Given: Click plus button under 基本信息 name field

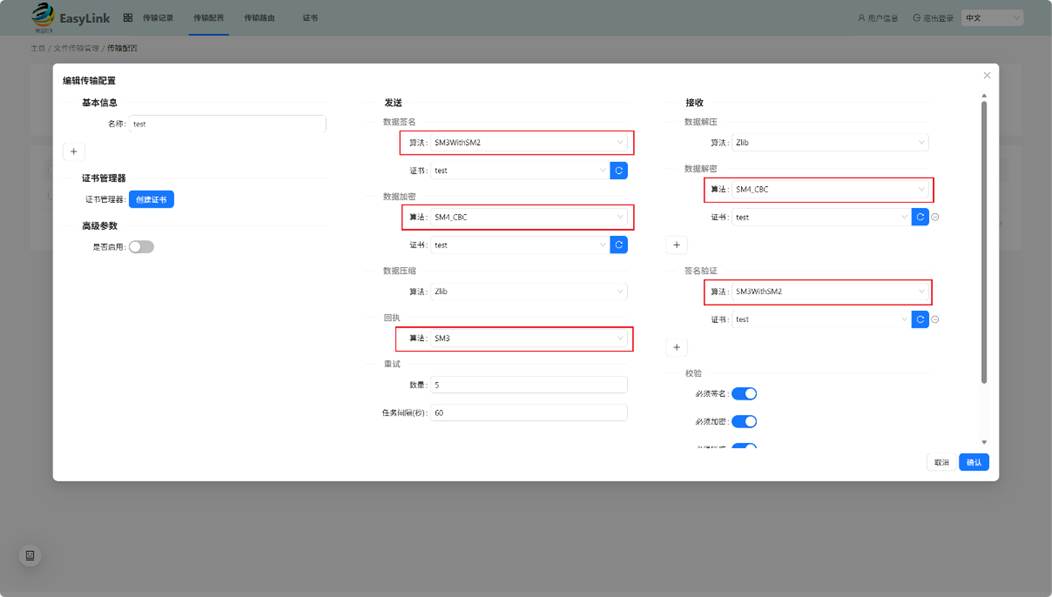Looking at the screenshot, I should click(73, 151).
